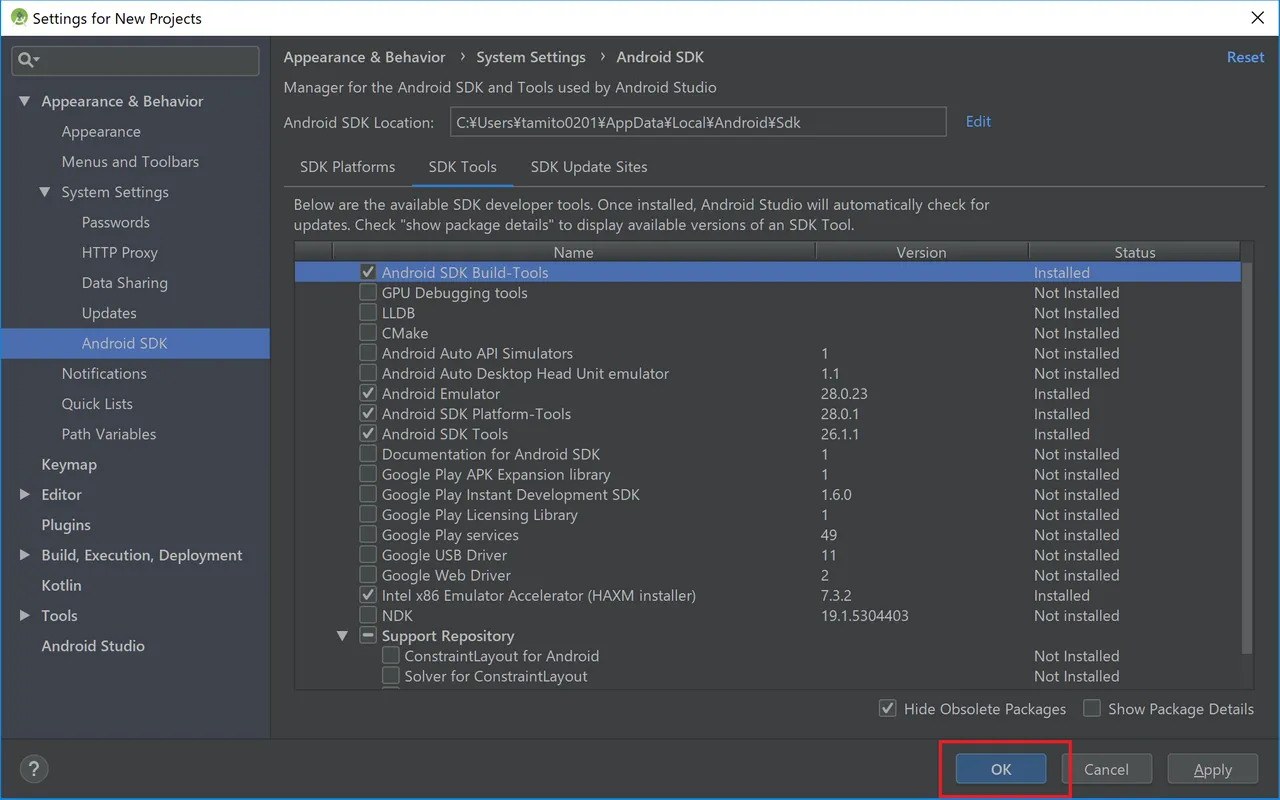Toggle the Support Repository checkbox
This screenshot has width=1280, height=800.
point(368,635)
